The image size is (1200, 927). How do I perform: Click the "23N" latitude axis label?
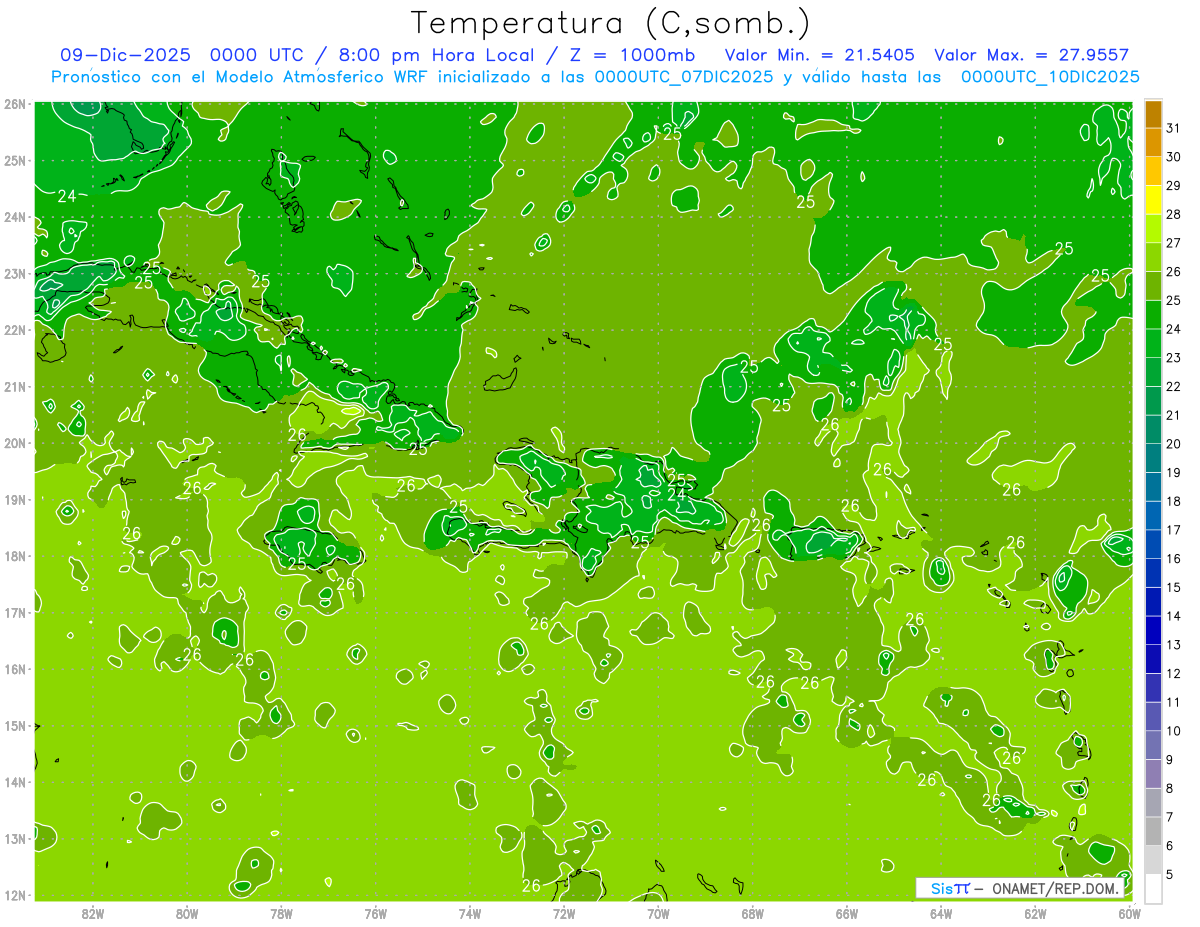[x=15, y=274]
